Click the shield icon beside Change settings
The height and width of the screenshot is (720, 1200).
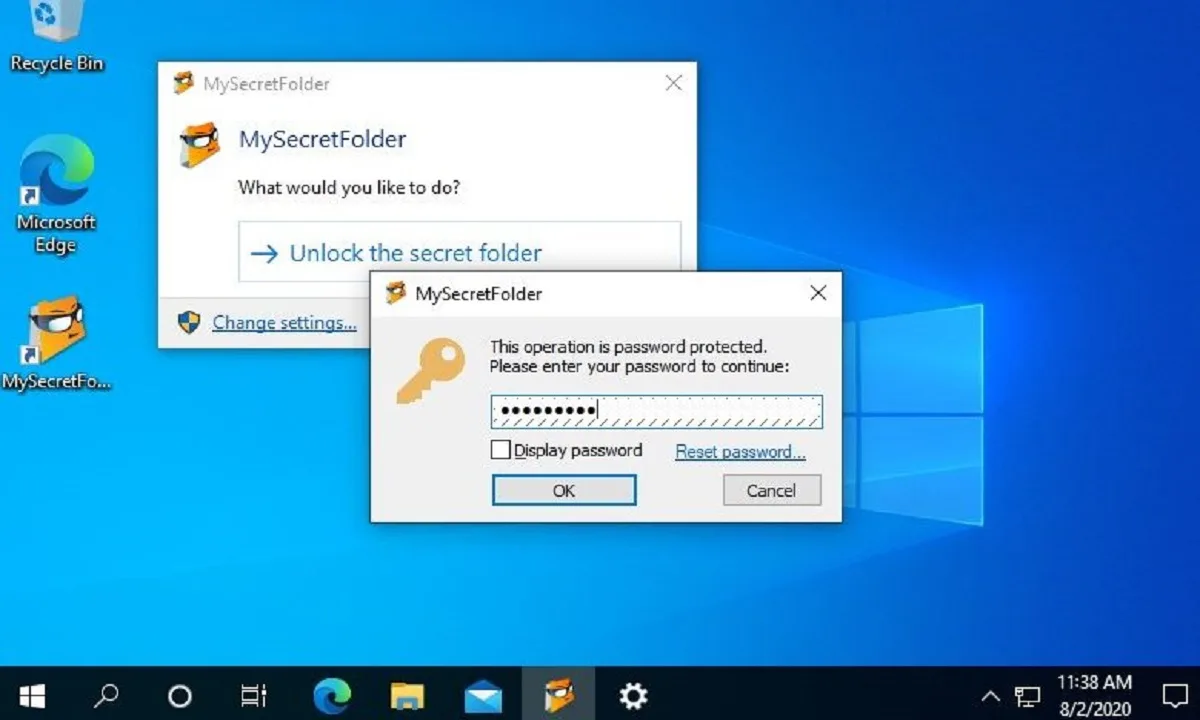tap(189, 322)
